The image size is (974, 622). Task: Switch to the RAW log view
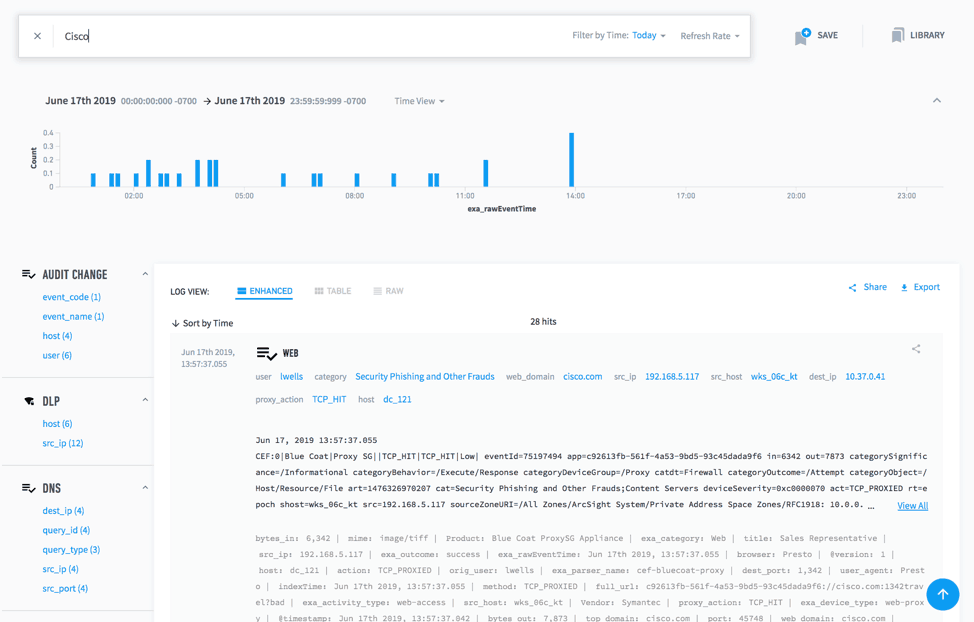[x=388, y=291]
